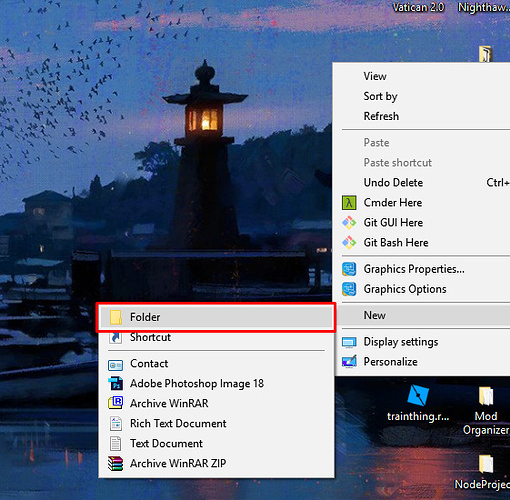Click the Git Bash Here icon
The image size is (510, 500).
click(x=349, y=243)
